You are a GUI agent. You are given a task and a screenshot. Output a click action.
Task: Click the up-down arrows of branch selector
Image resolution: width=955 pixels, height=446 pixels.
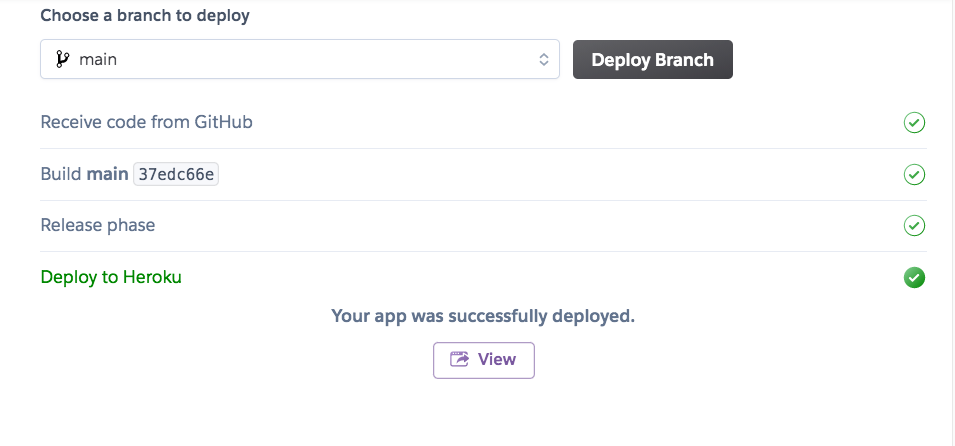(544, 59)
